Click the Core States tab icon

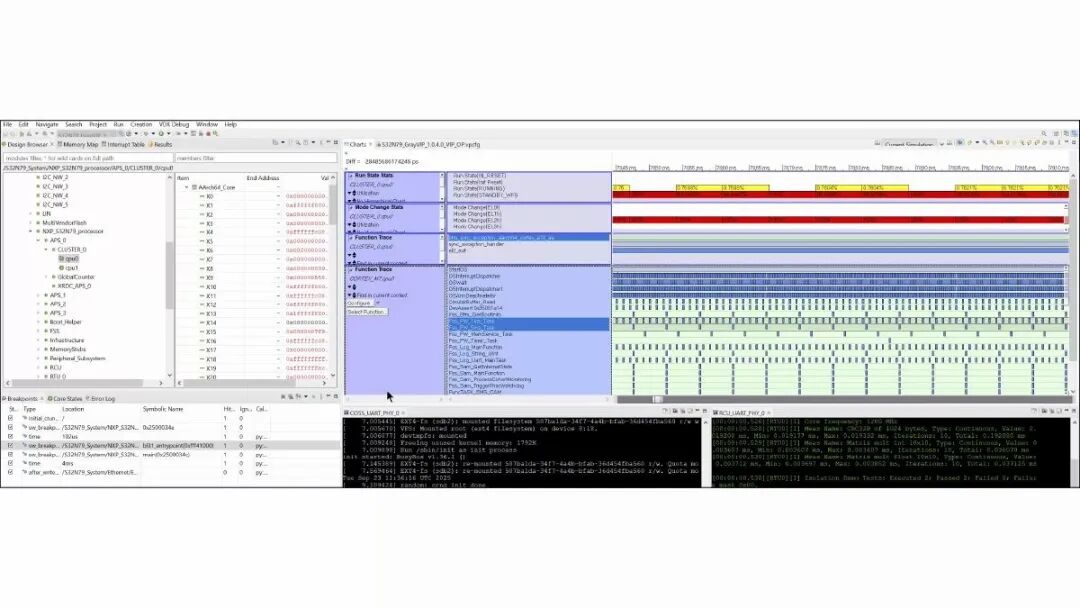point(48,399)
